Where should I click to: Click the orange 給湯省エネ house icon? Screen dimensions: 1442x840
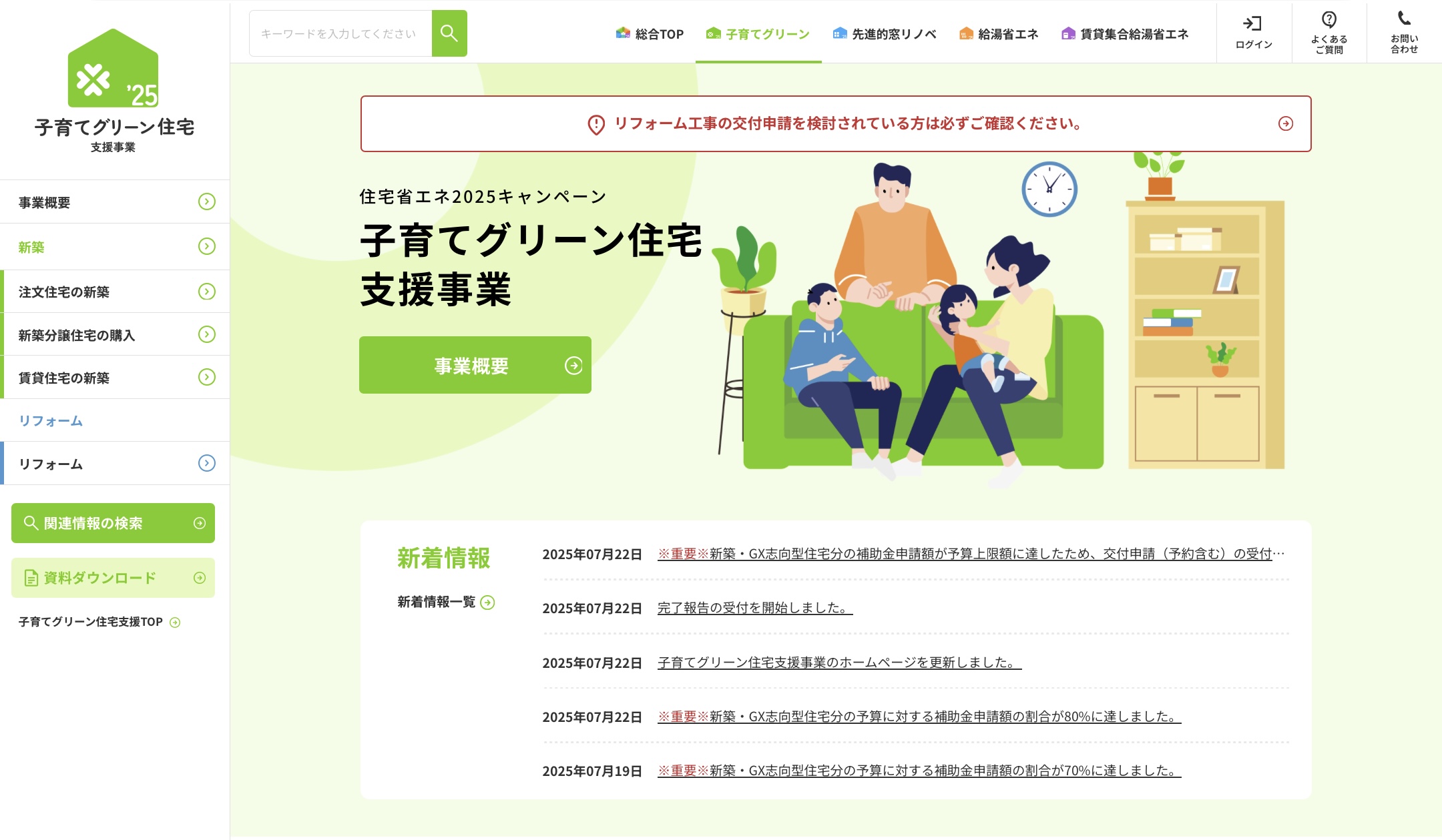pos(966,33)
